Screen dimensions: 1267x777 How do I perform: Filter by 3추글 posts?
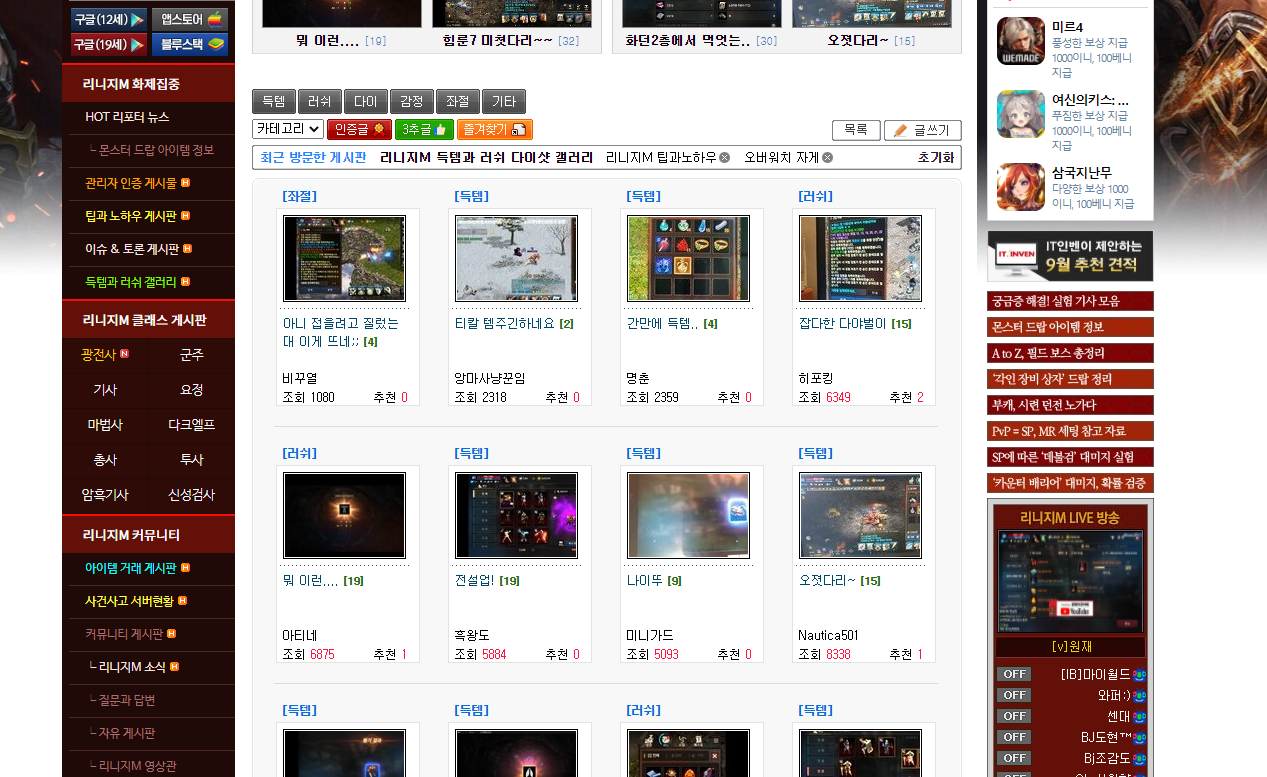(x=424, y=130)
